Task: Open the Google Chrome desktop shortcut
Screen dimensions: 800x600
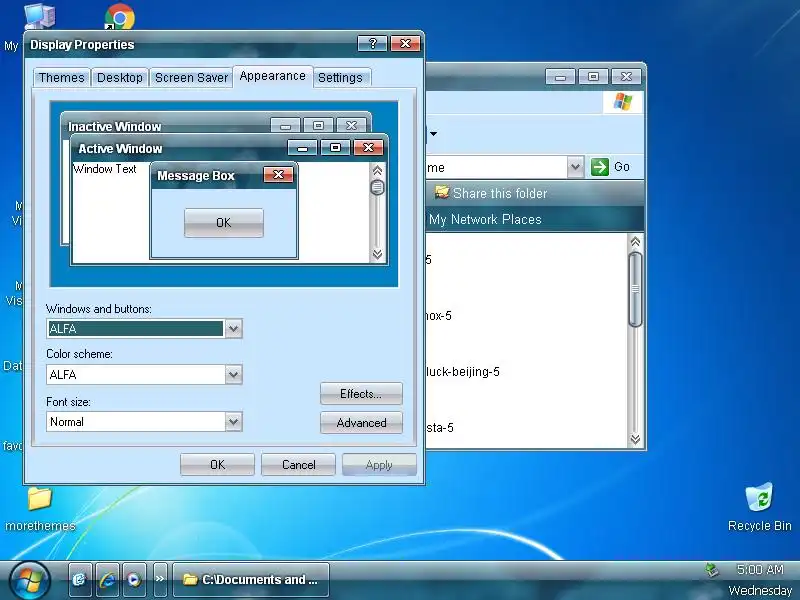Action: click(x=120, y=16)
